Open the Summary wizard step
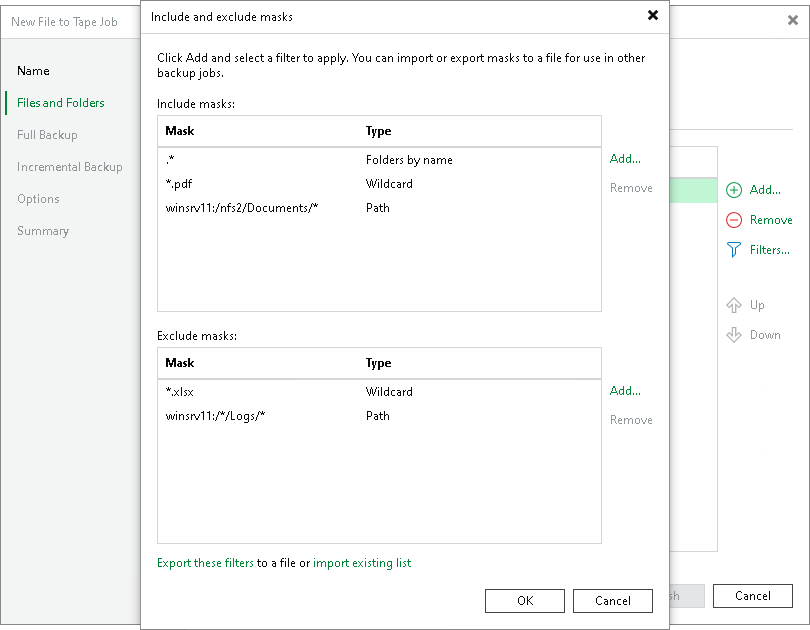810x630 pixels. 43,231
